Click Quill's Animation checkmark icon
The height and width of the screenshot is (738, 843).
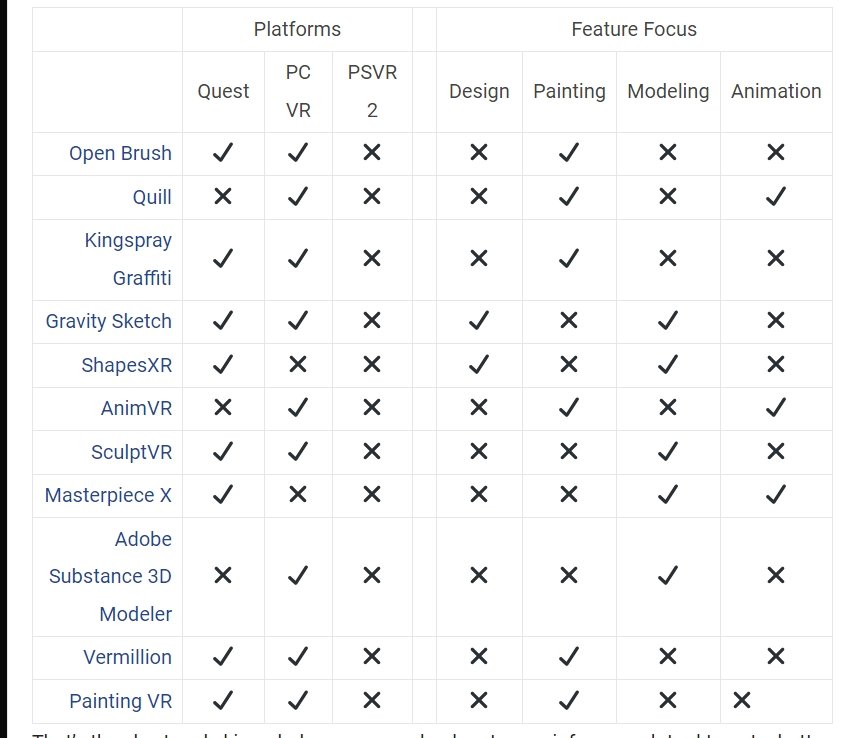coord(776,197)
